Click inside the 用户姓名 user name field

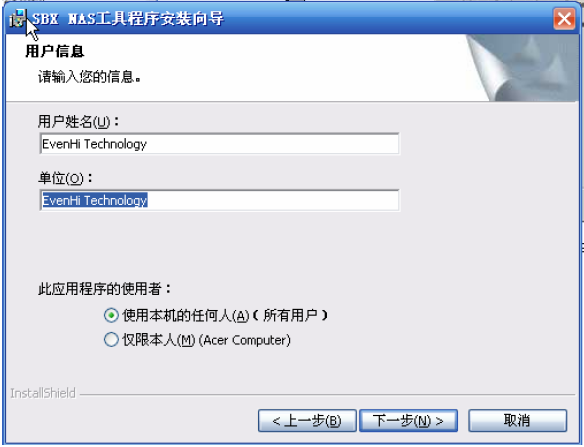(219, 144)
